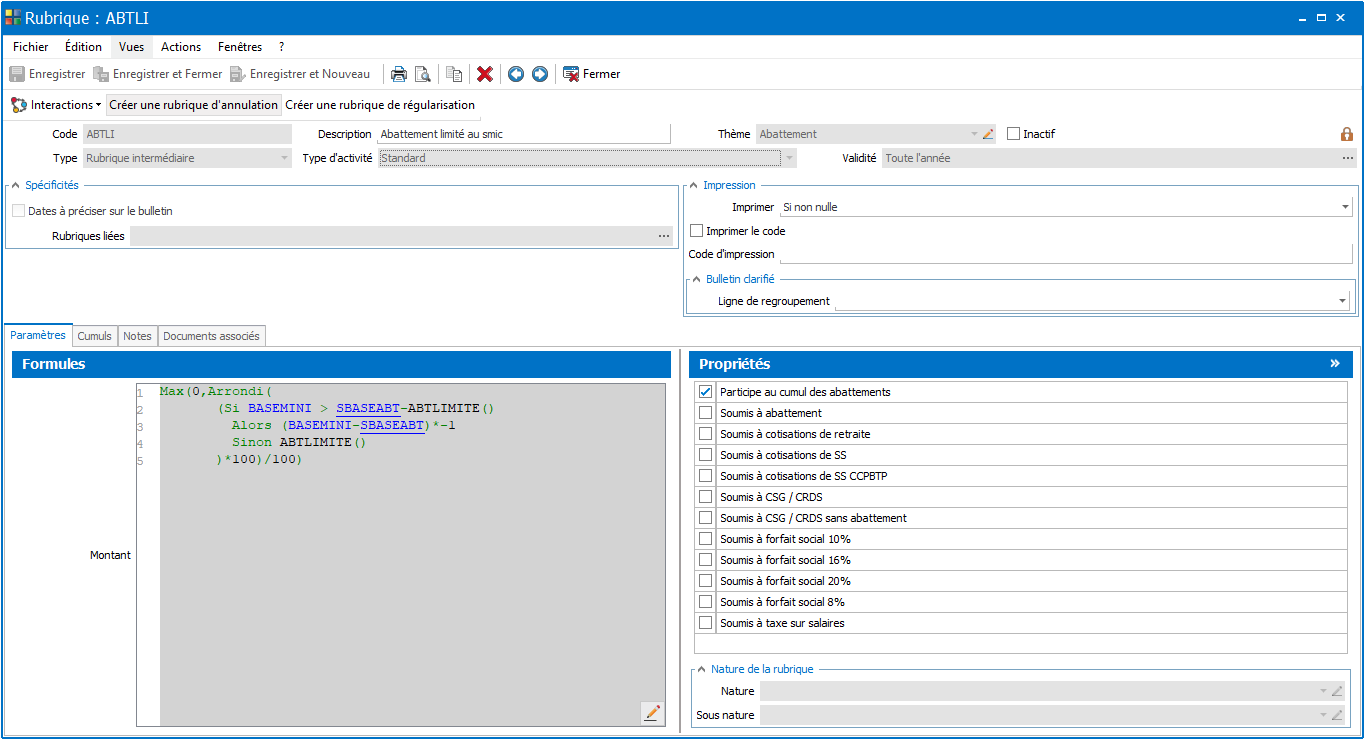Switch to the Cumuls tab

click(95, 336)
